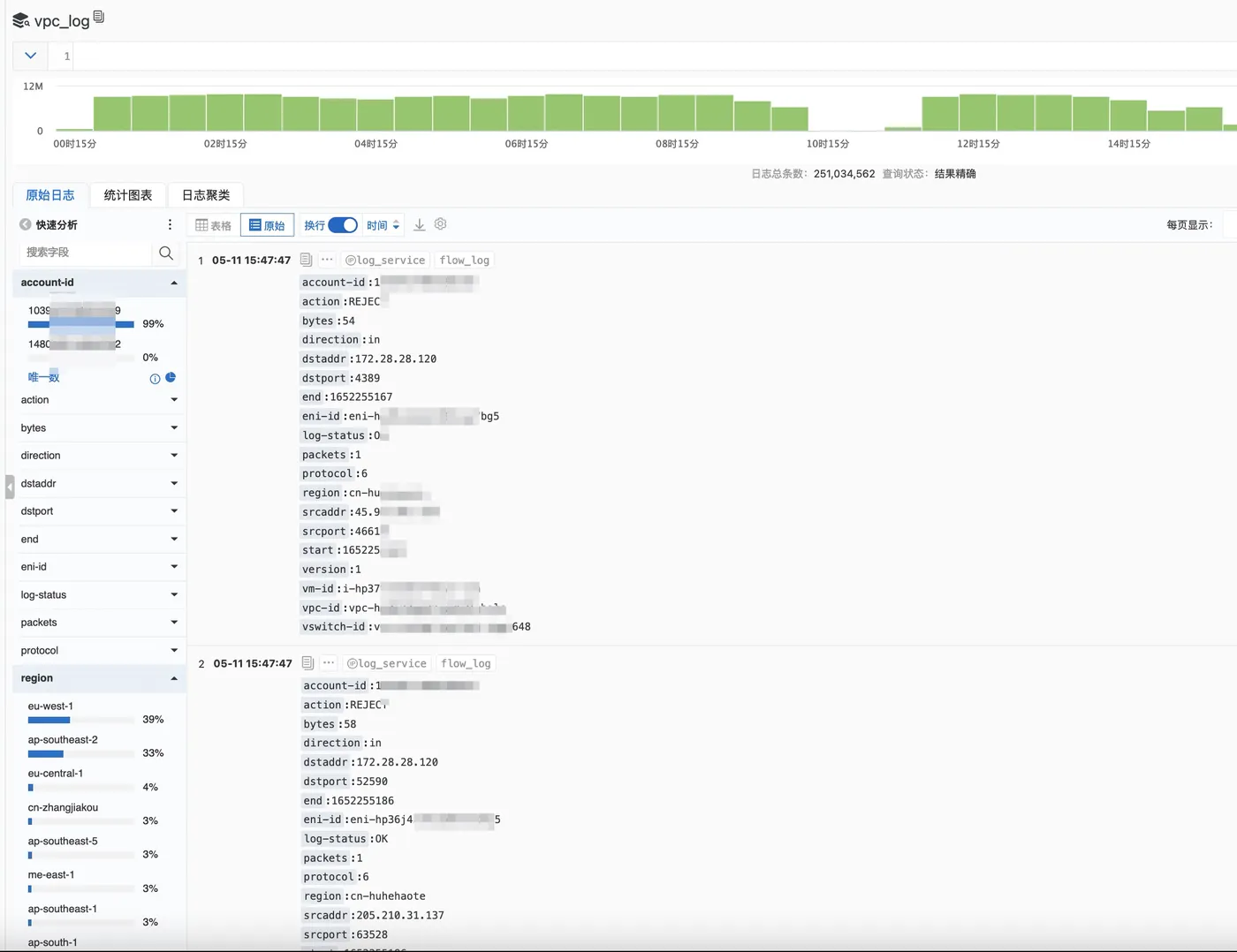Click the copy icon next to vpc_log title

click(x=99, y=16)
